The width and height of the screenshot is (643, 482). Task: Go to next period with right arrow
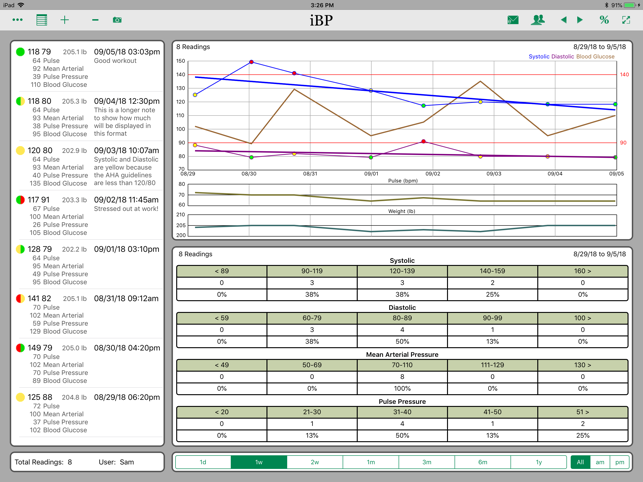(x=580, y=20)
